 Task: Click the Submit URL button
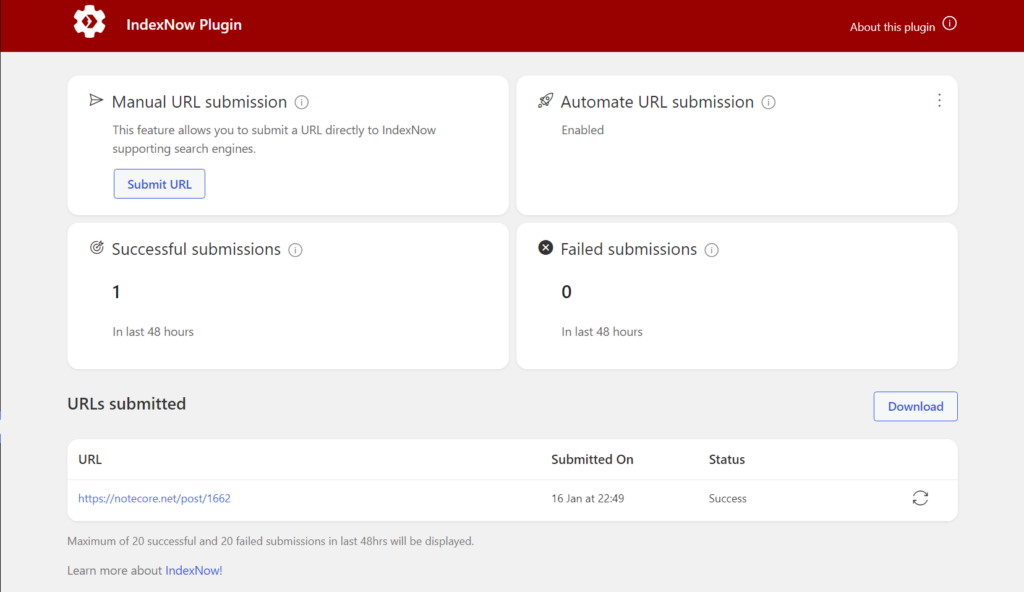[x=159, y=184]
